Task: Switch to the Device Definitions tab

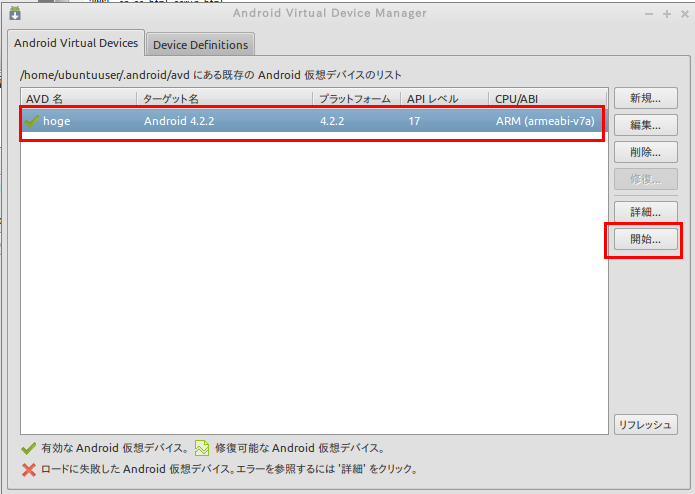Action: [x=200, y=45]
